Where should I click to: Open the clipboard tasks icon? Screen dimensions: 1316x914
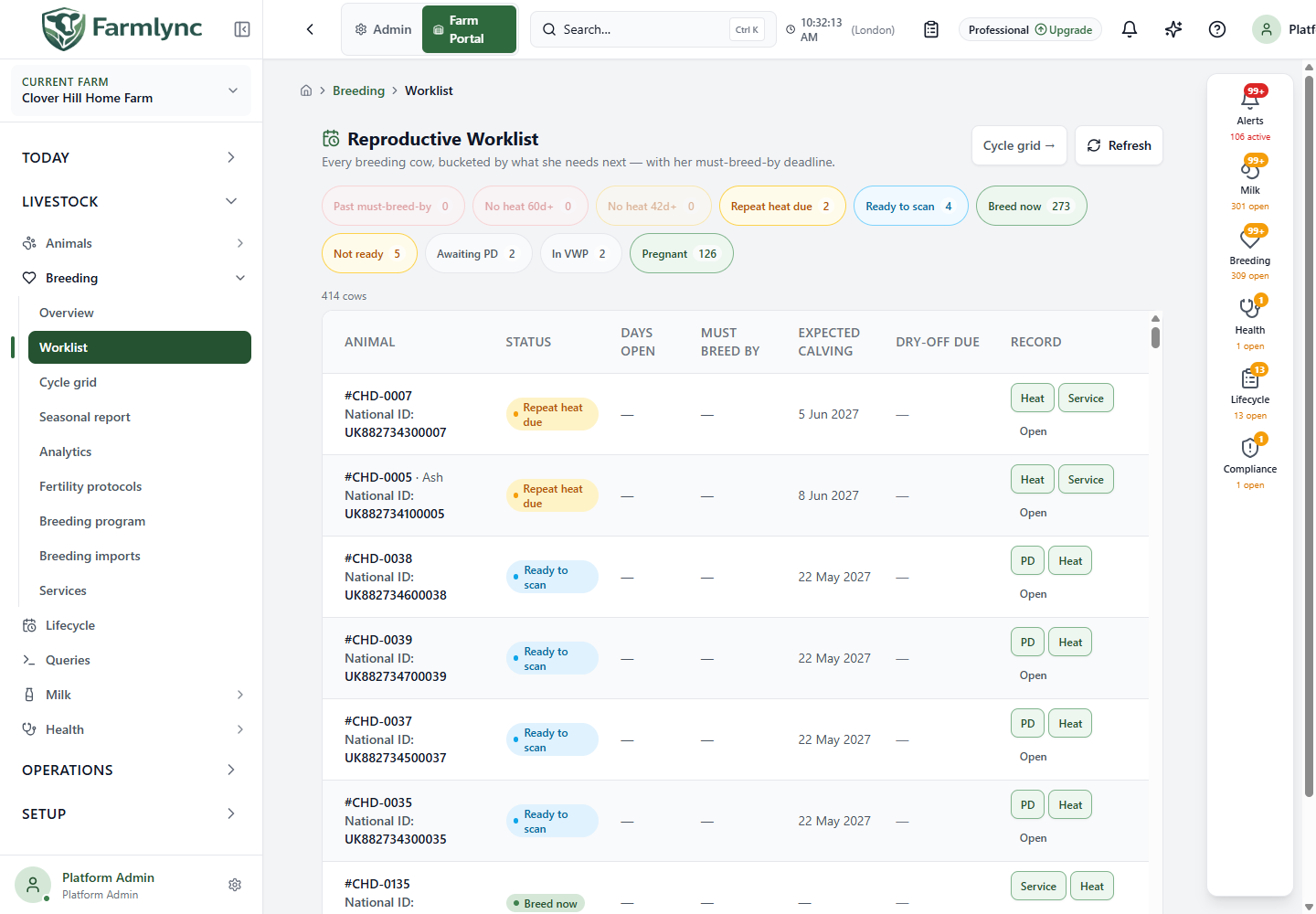(x=931, y=29)
